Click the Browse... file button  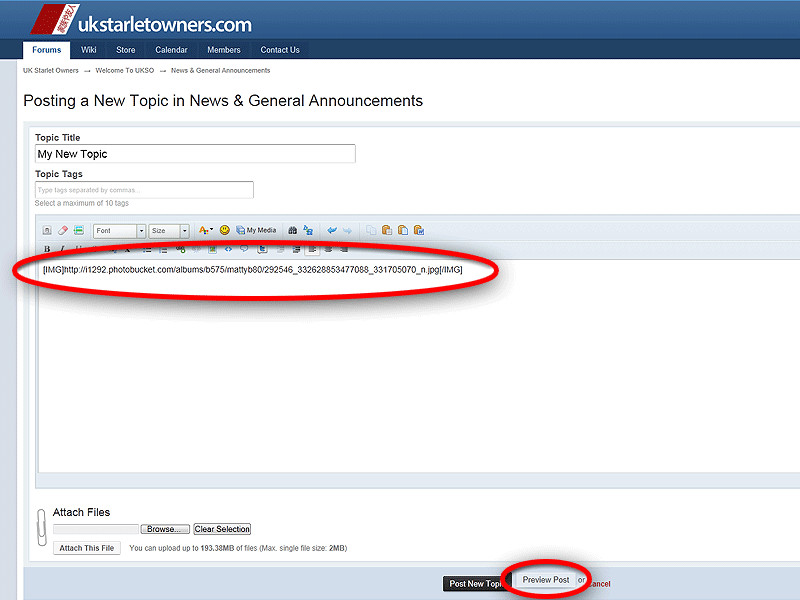pos(165,529)
